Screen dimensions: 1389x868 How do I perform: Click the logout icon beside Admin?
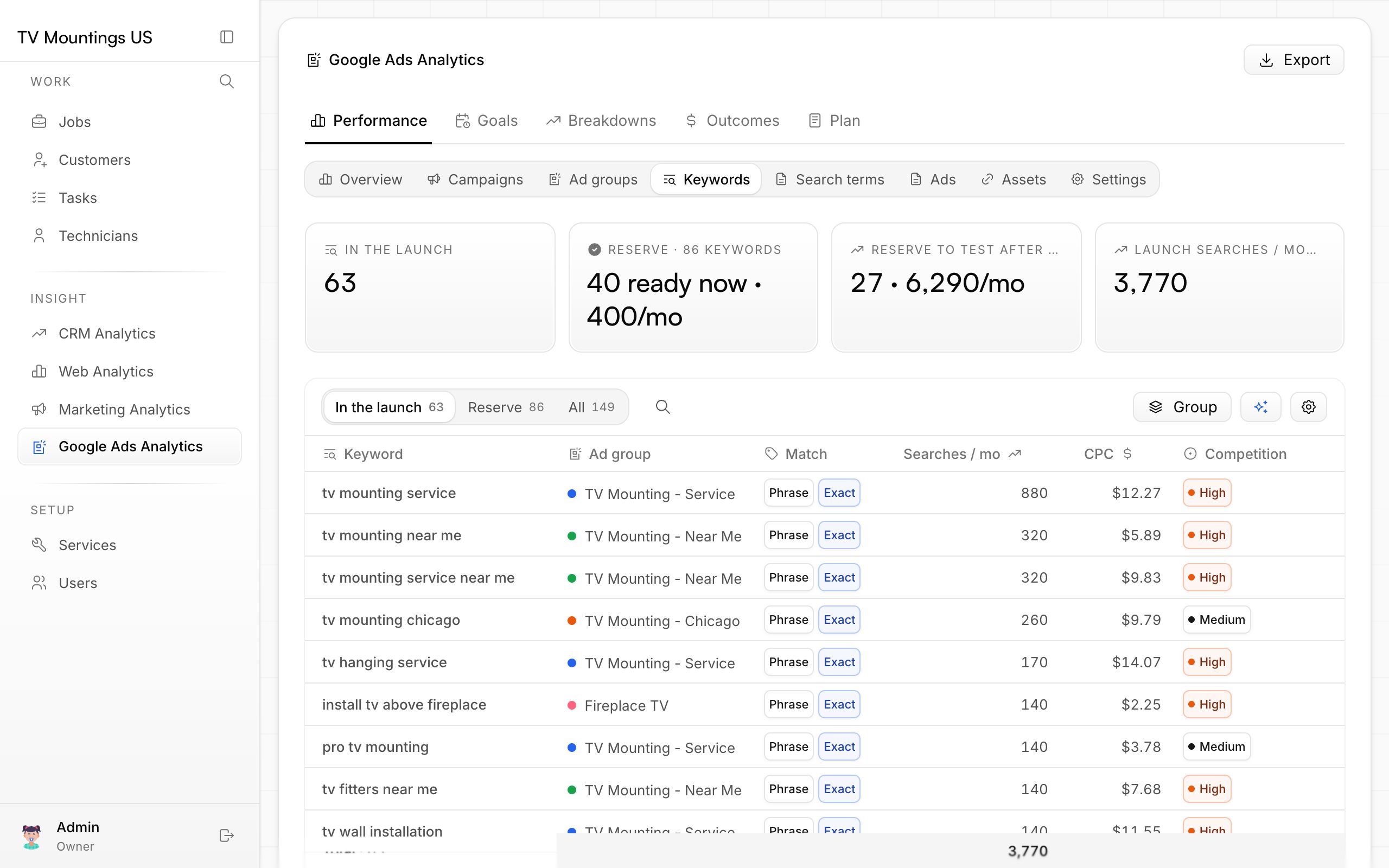(x=227, y=835)
